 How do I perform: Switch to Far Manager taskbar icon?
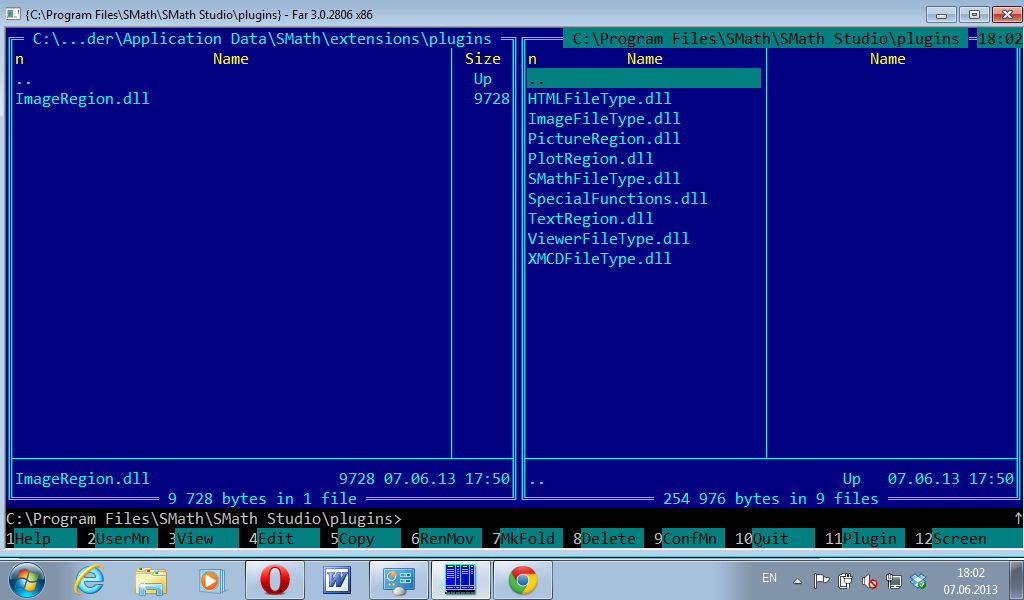(461, 579)
